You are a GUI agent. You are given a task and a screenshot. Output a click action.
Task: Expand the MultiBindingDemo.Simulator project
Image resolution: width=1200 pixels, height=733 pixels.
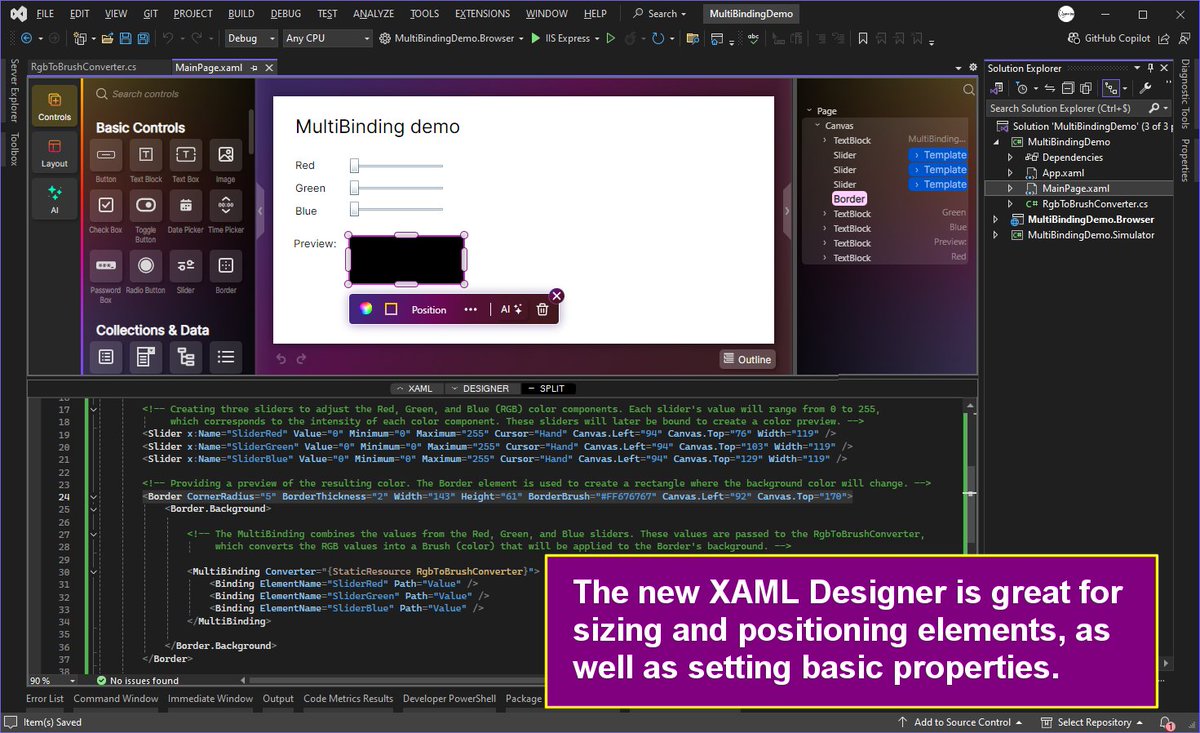click(995, 235)
